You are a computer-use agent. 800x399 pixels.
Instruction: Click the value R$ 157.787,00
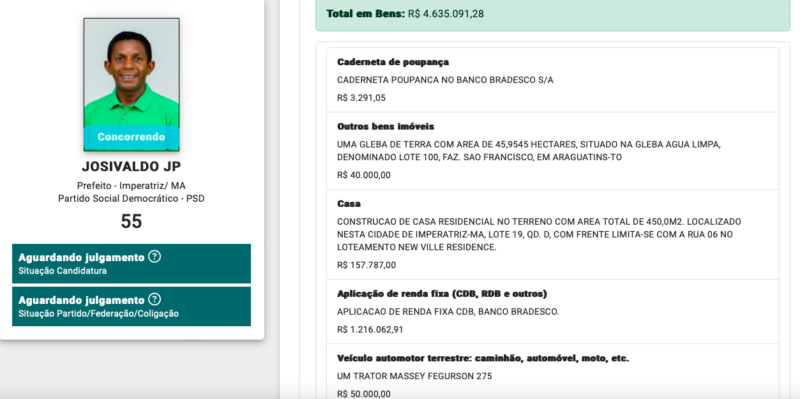[366, 265]
